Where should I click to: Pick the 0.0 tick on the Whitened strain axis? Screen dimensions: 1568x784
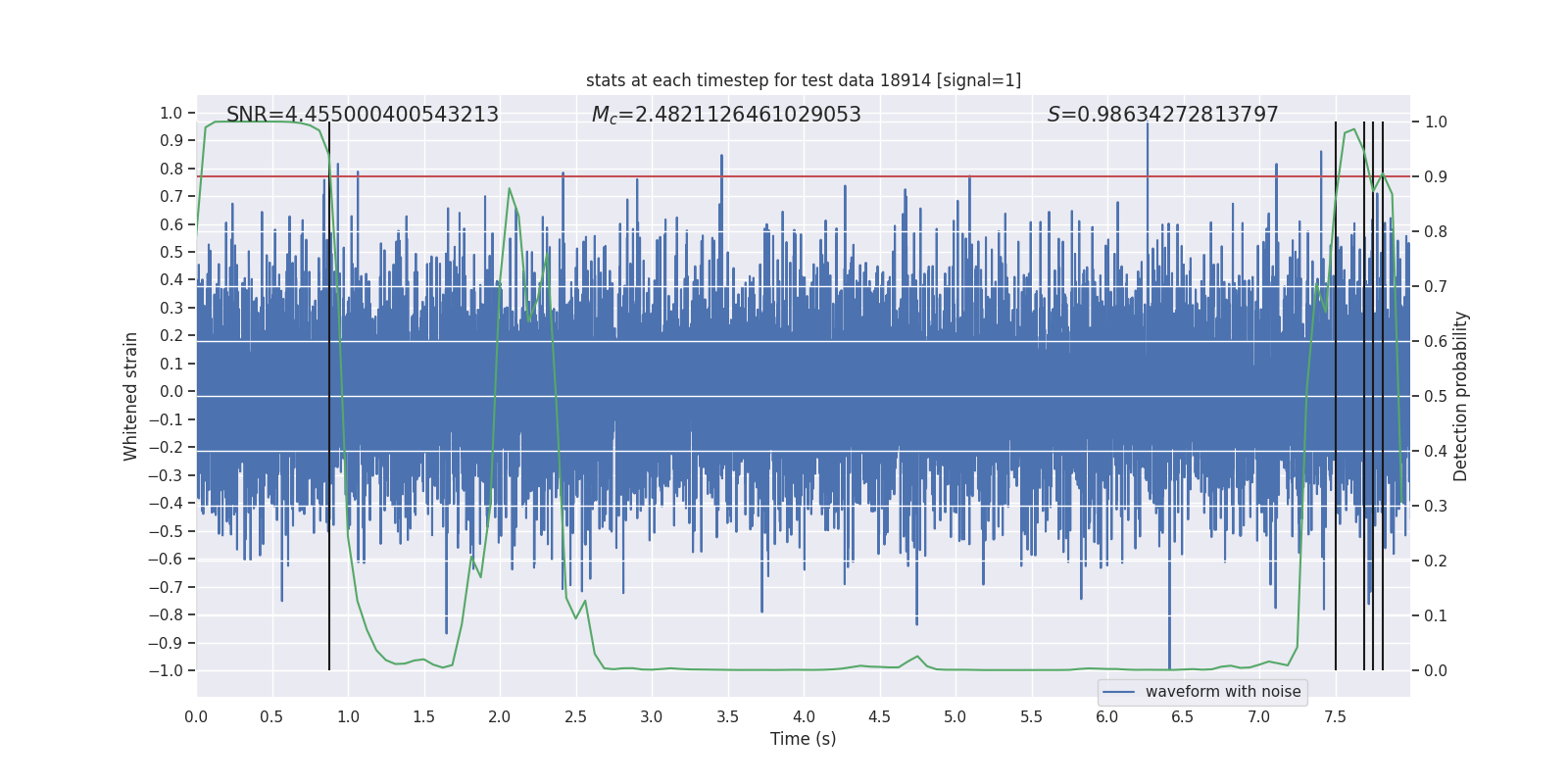click(171, 391)
